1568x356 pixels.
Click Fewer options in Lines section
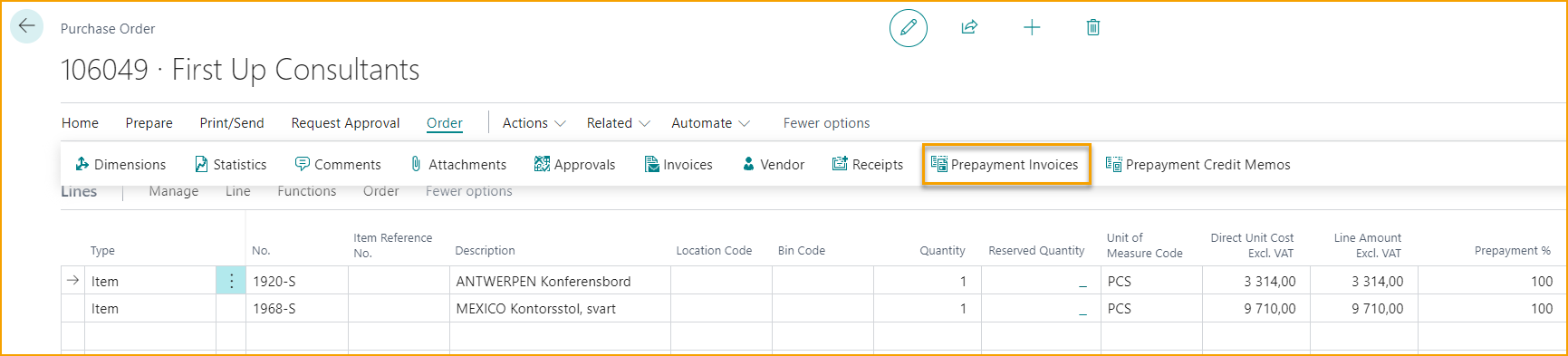click(469, 191)
